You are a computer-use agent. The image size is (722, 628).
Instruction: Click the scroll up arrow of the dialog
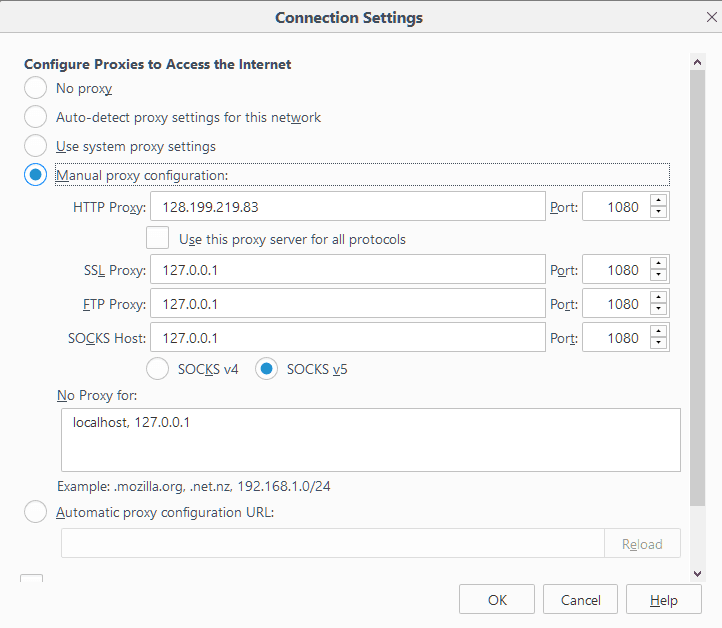698,62
